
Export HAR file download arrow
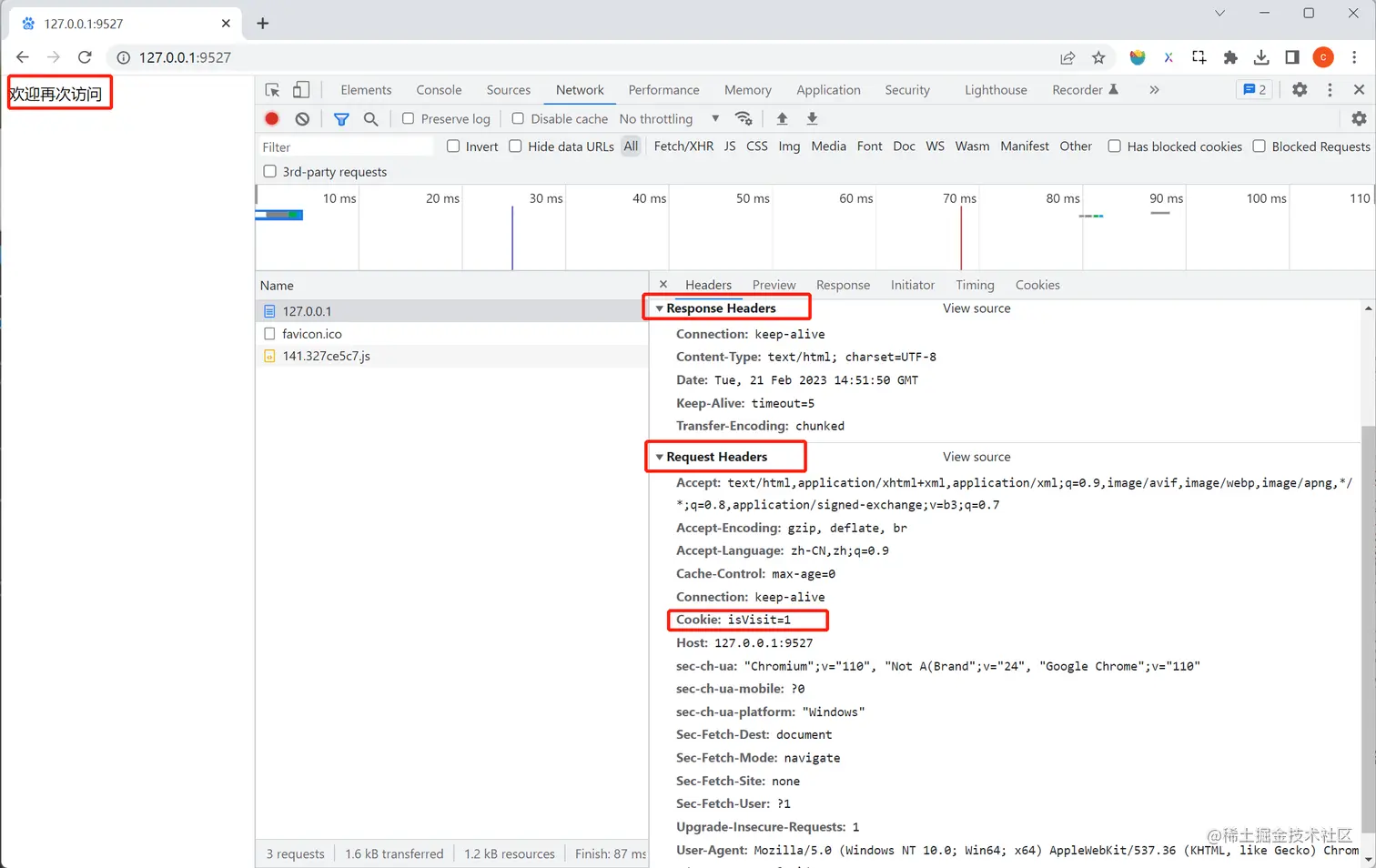812,119
